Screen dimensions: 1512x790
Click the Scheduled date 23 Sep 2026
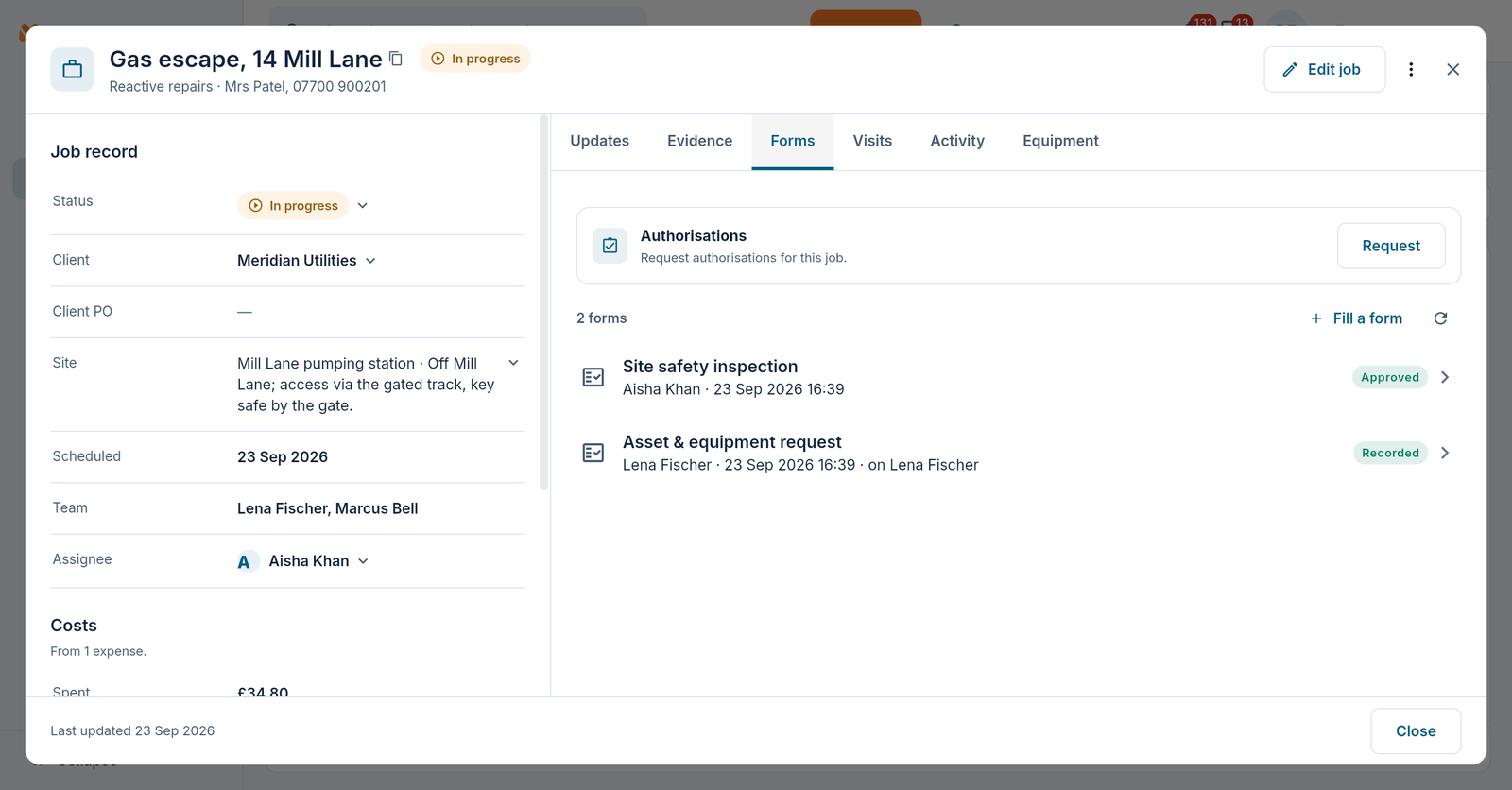pyautogui.click(x=283, y=457)
